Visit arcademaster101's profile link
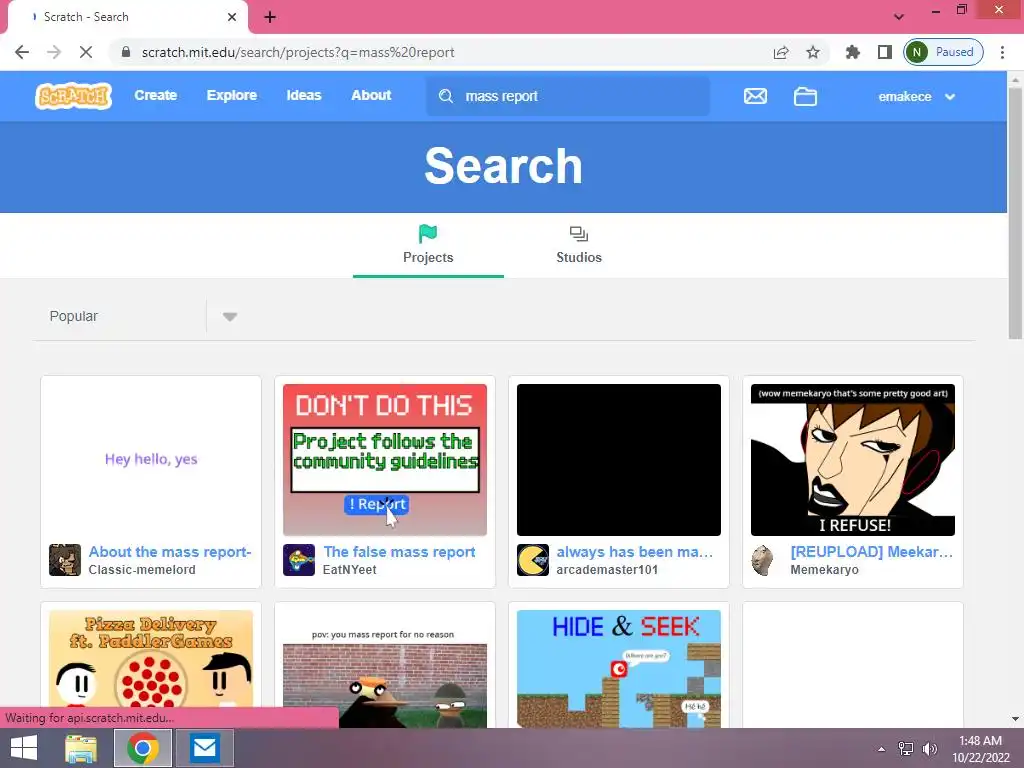 pyautogui.click(x=607, y=569)
